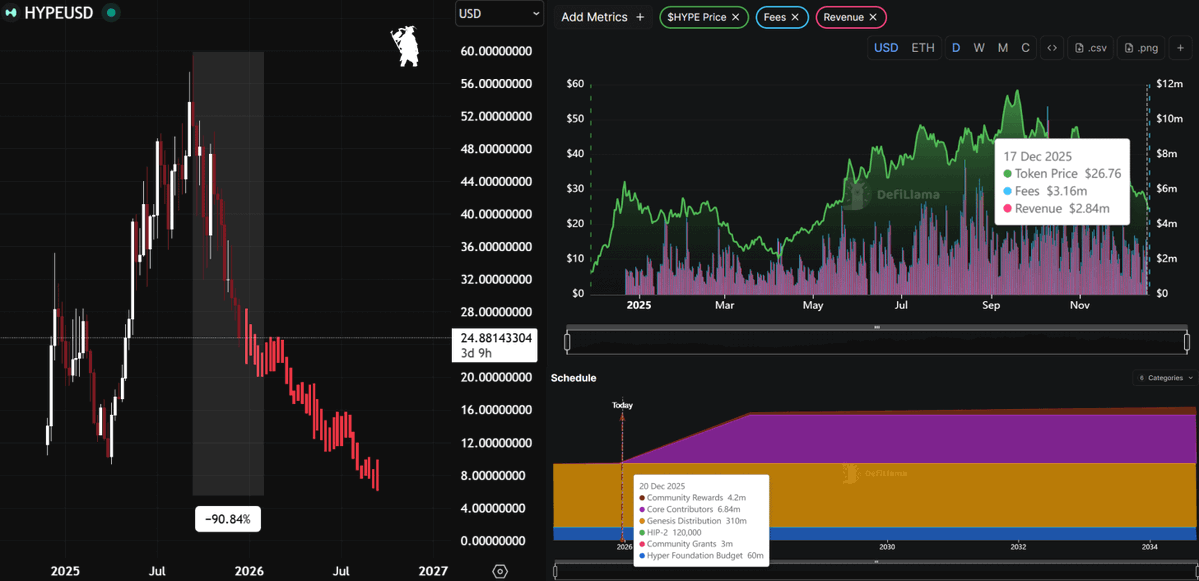This screenshot has width=1199, height=581.
Task: Click the current price label 24.88143304
Action: click(497, 336)
